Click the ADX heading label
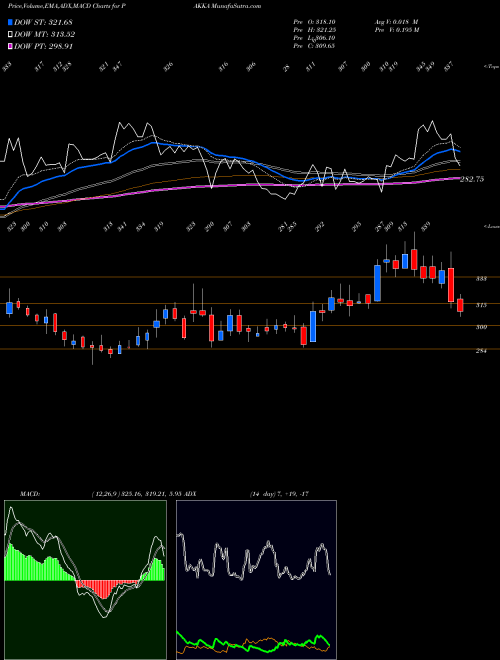This screenshot has width=500, height=660. tap(190, 493)
